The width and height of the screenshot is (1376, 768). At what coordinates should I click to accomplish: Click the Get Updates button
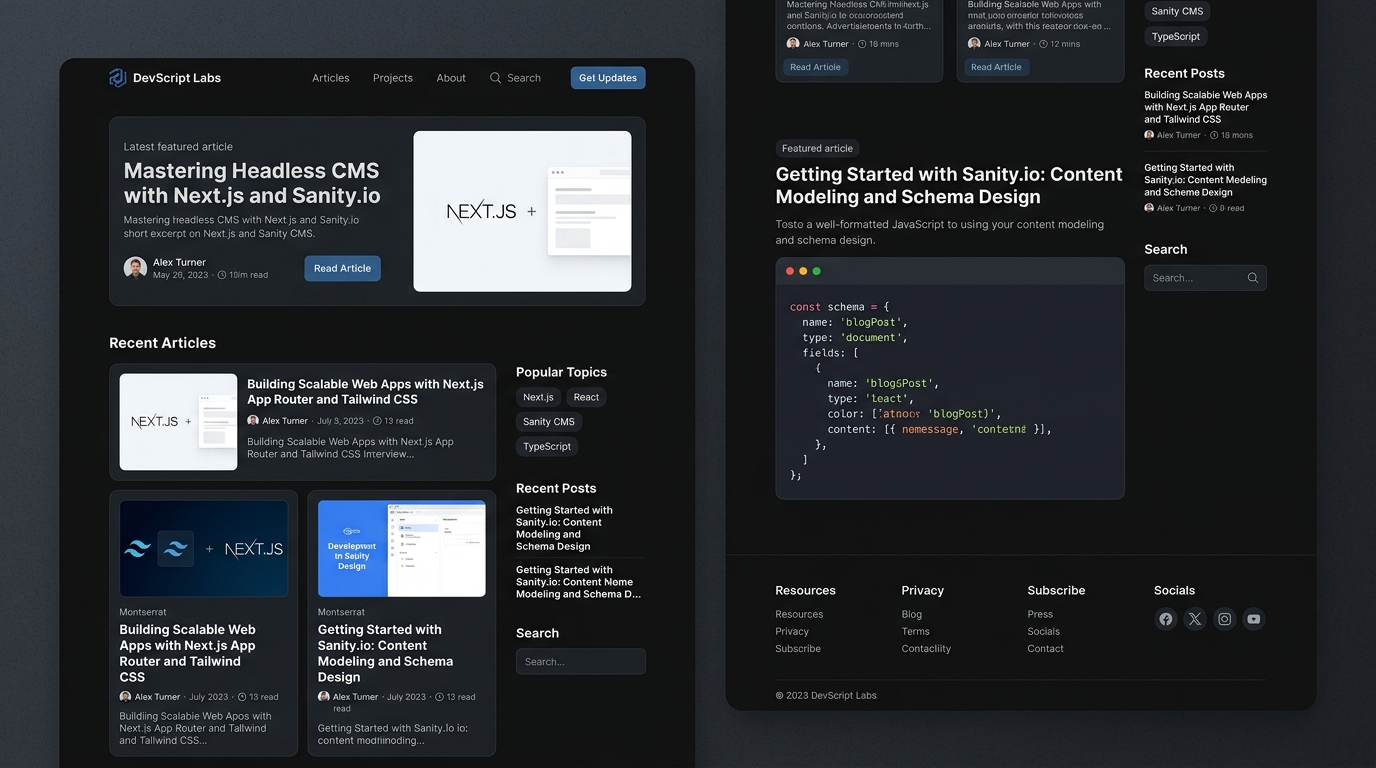click(608, 78)
